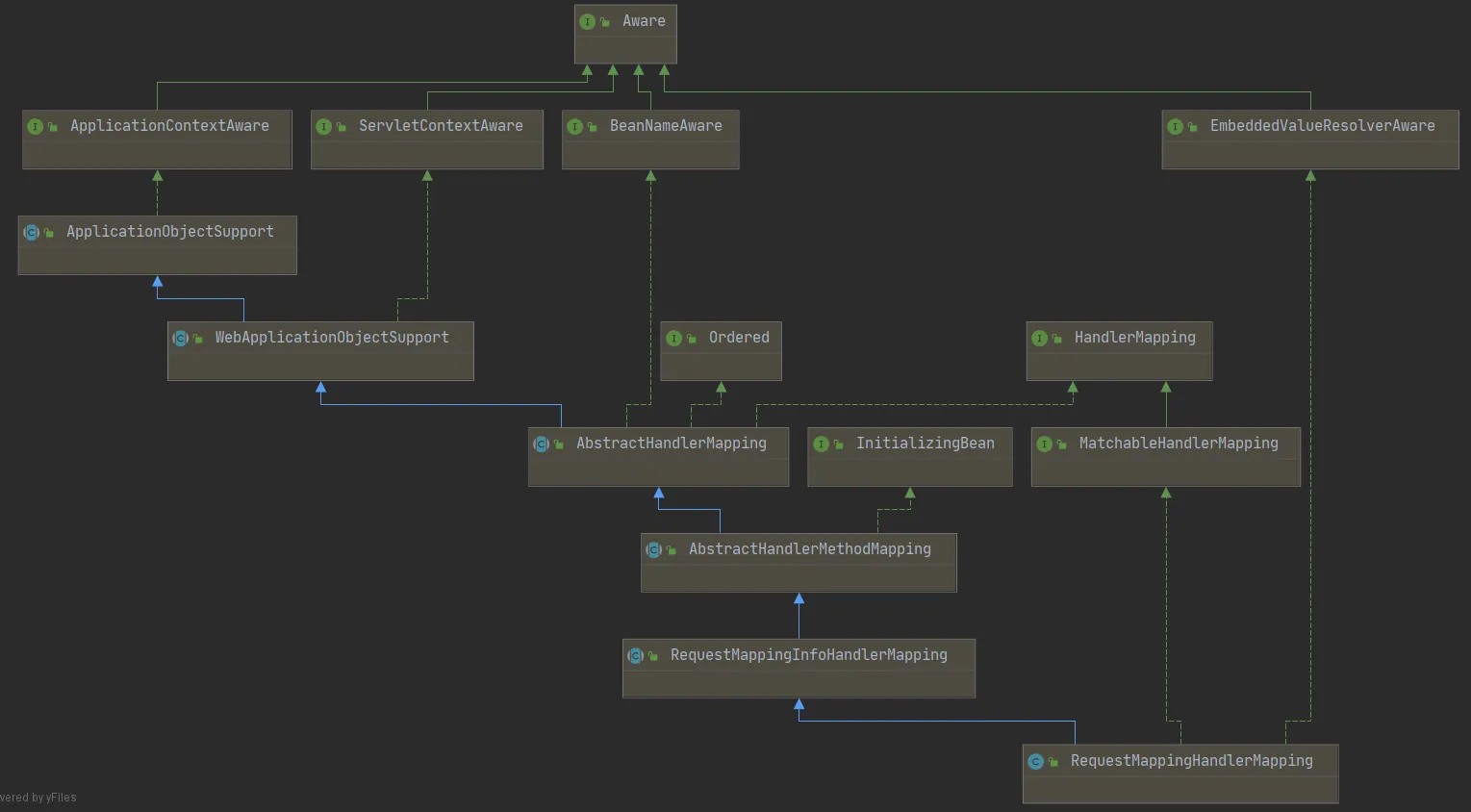1471x812 pixels.
Task: Click the interface icon beside HandlerMapping
Action: tap(1039, 338)
